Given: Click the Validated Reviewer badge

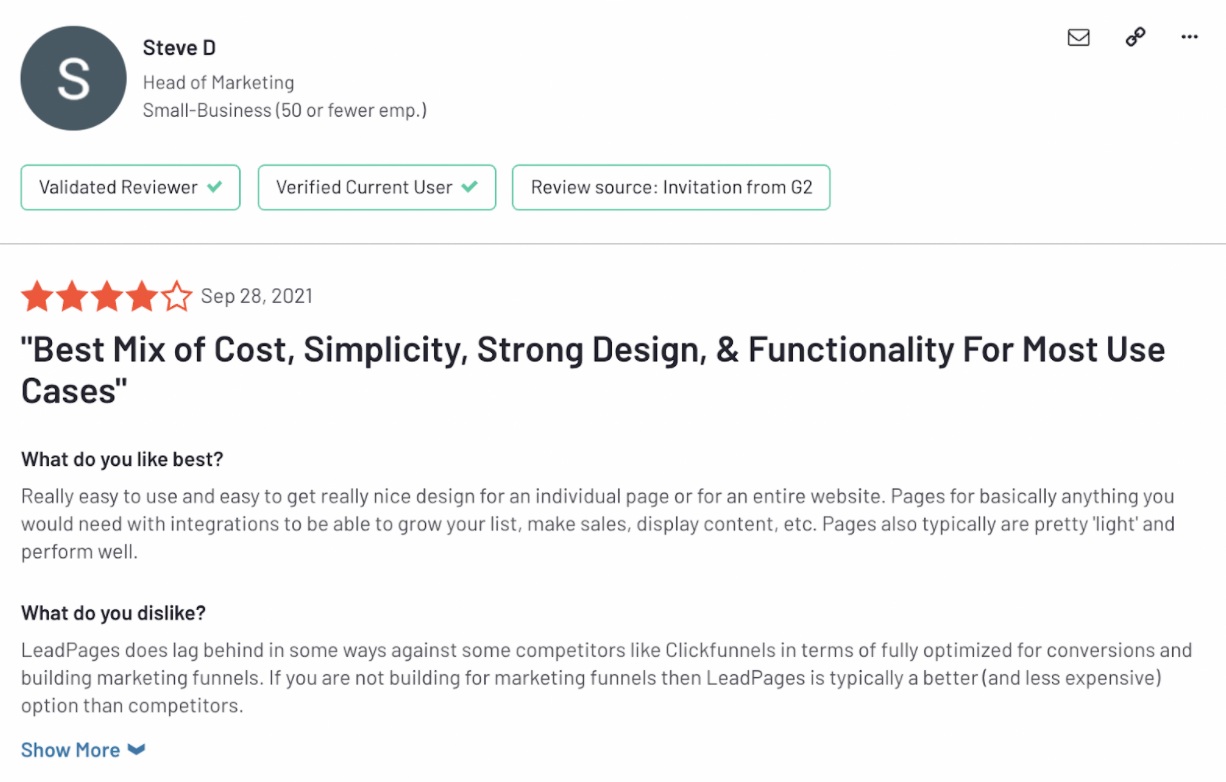Looking at the screenshot, I should tap(130, 187).
